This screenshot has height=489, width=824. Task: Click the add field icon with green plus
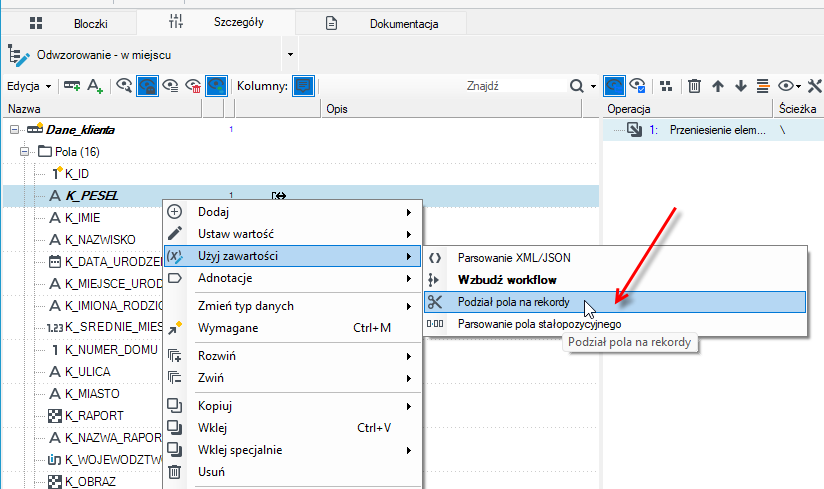click(x=72, y=86)
